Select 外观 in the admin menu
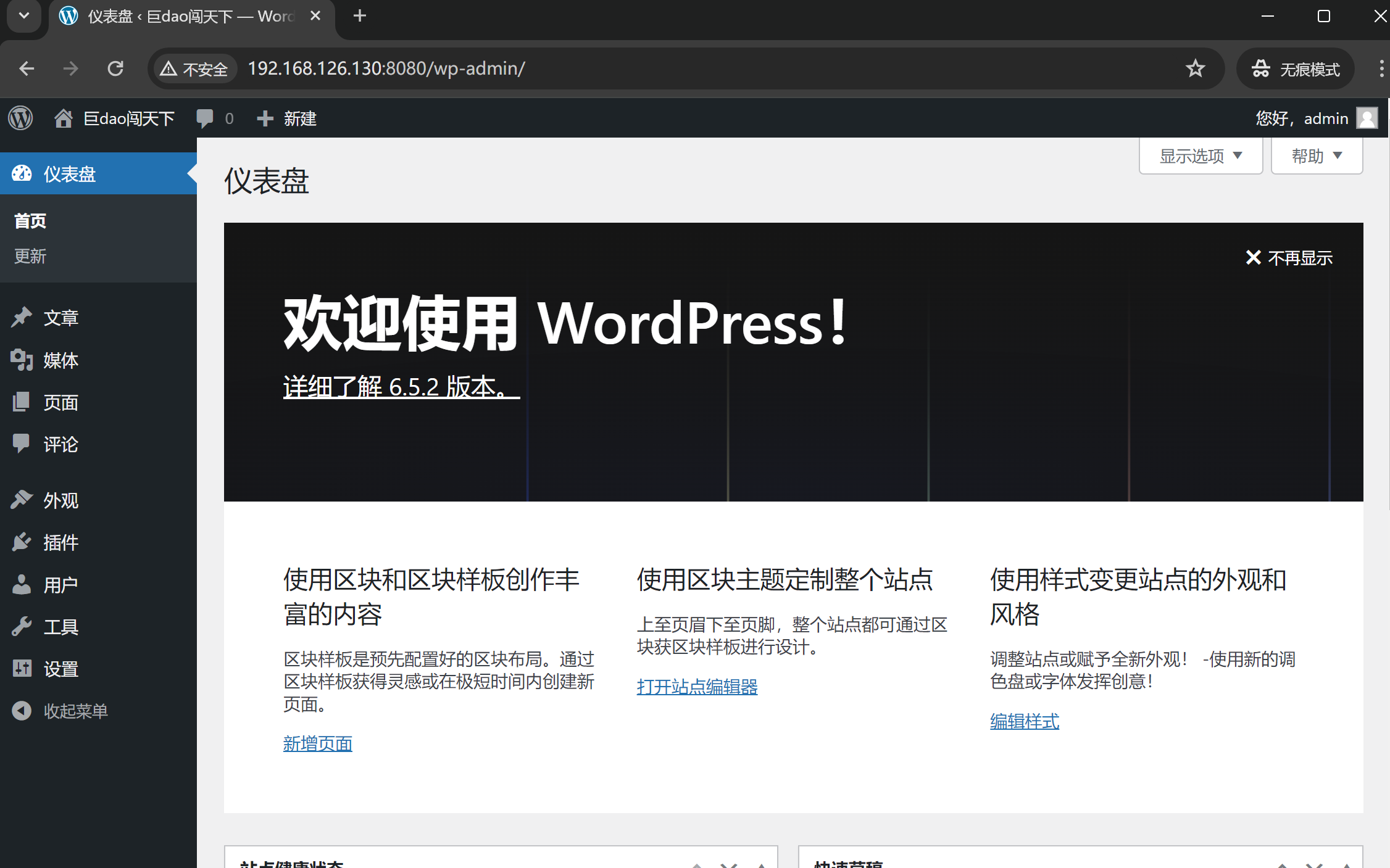 pyautogui.click(x=60, y=500)
